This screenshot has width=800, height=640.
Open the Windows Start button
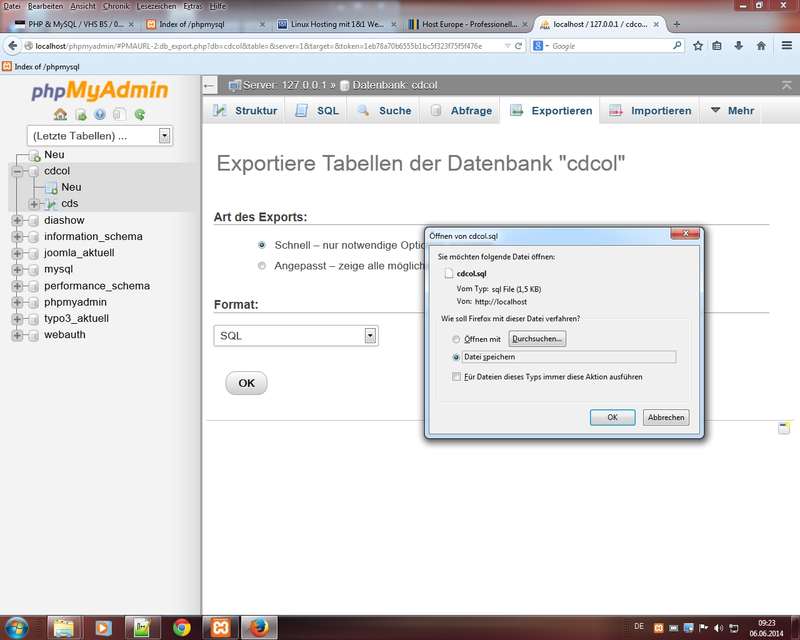16,628
